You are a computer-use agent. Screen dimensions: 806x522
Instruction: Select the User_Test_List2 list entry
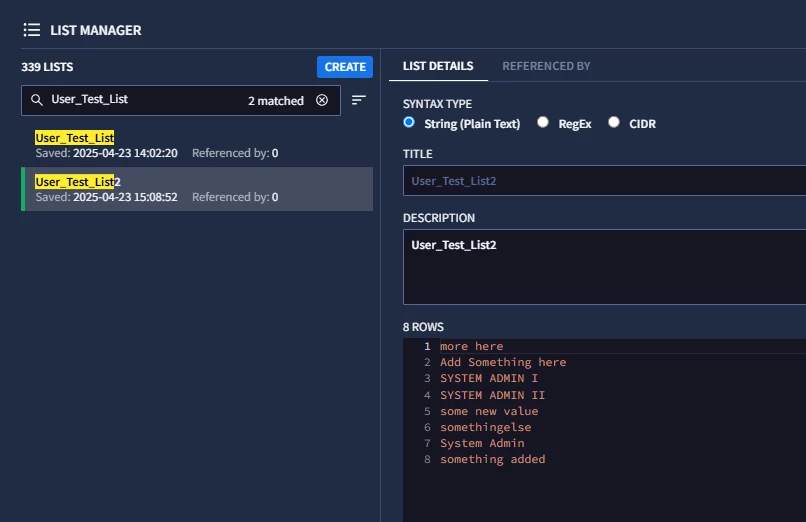point(197,189)
